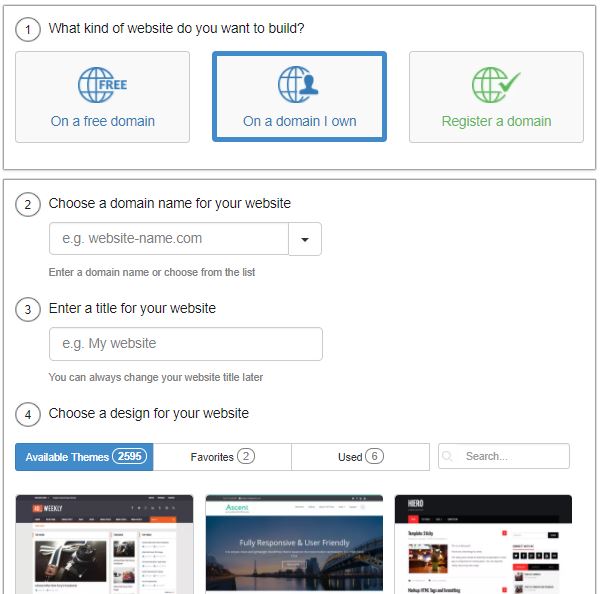Click heading 'Choose a design for your website'
The width and height of the screenshot is (601, 594).
point(149,414)
